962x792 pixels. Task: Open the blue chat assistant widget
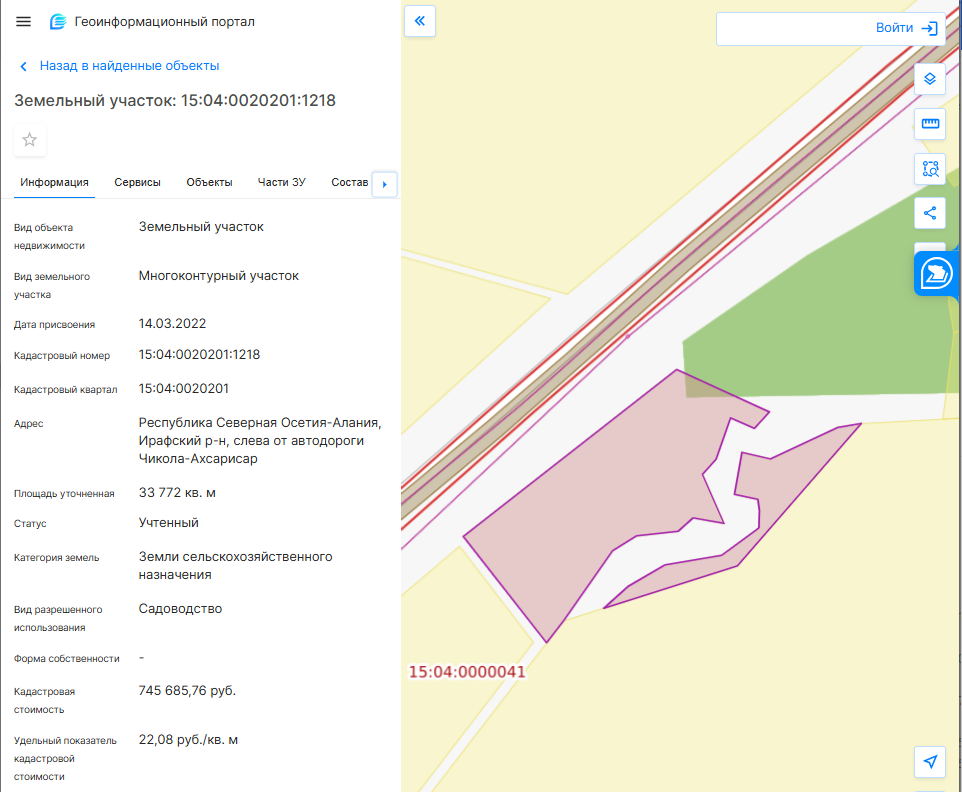(x=936, y=274)
